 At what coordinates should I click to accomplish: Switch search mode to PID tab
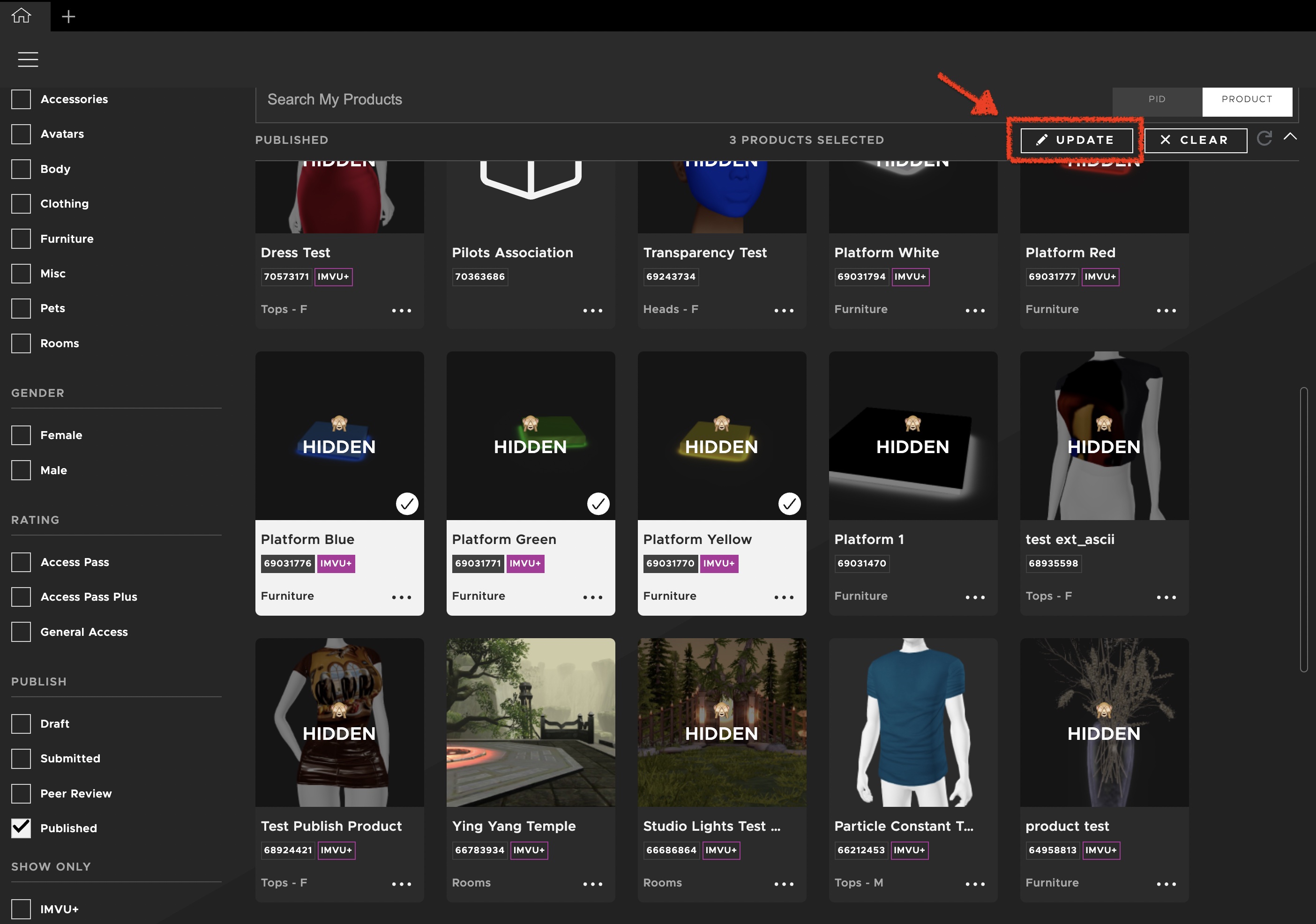[1157, 99]
